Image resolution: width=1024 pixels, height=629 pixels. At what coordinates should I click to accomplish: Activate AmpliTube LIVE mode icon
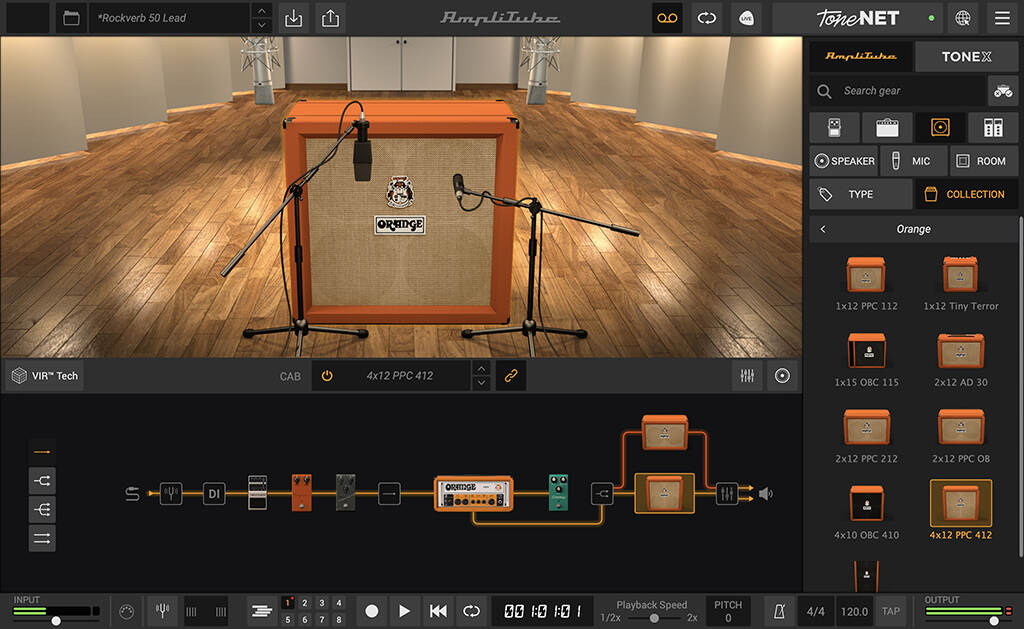pyautogui.click(x=746, y=18)
